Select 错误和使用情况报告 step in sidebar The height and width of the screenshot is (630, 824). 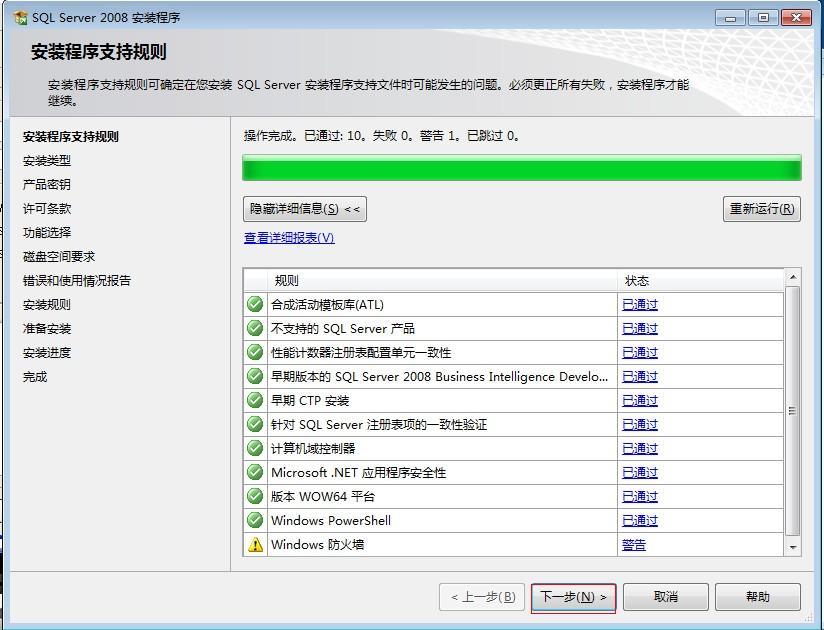77,281
